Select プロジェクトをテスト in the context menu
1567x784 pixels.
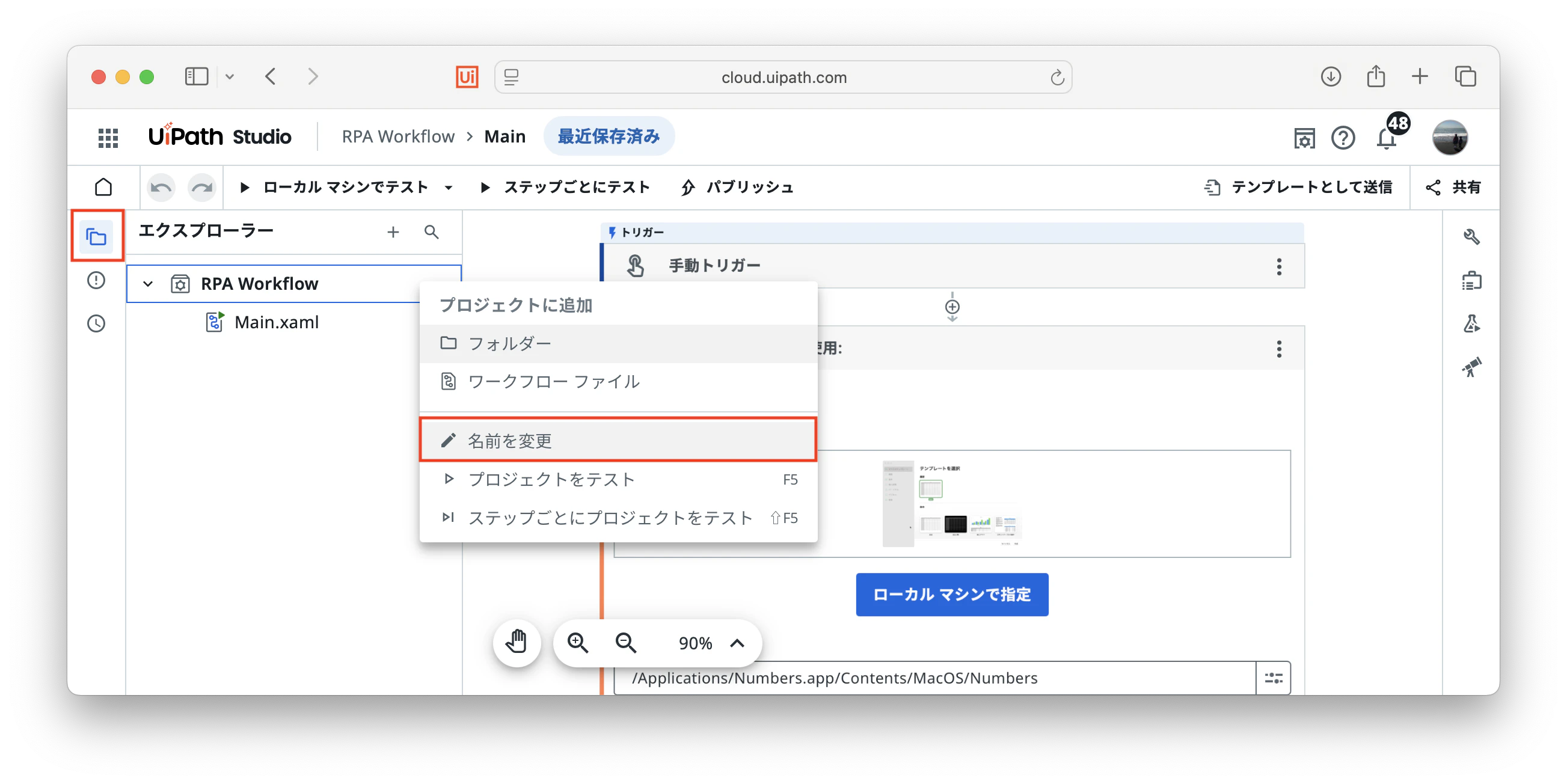click(x=618, y=479)
